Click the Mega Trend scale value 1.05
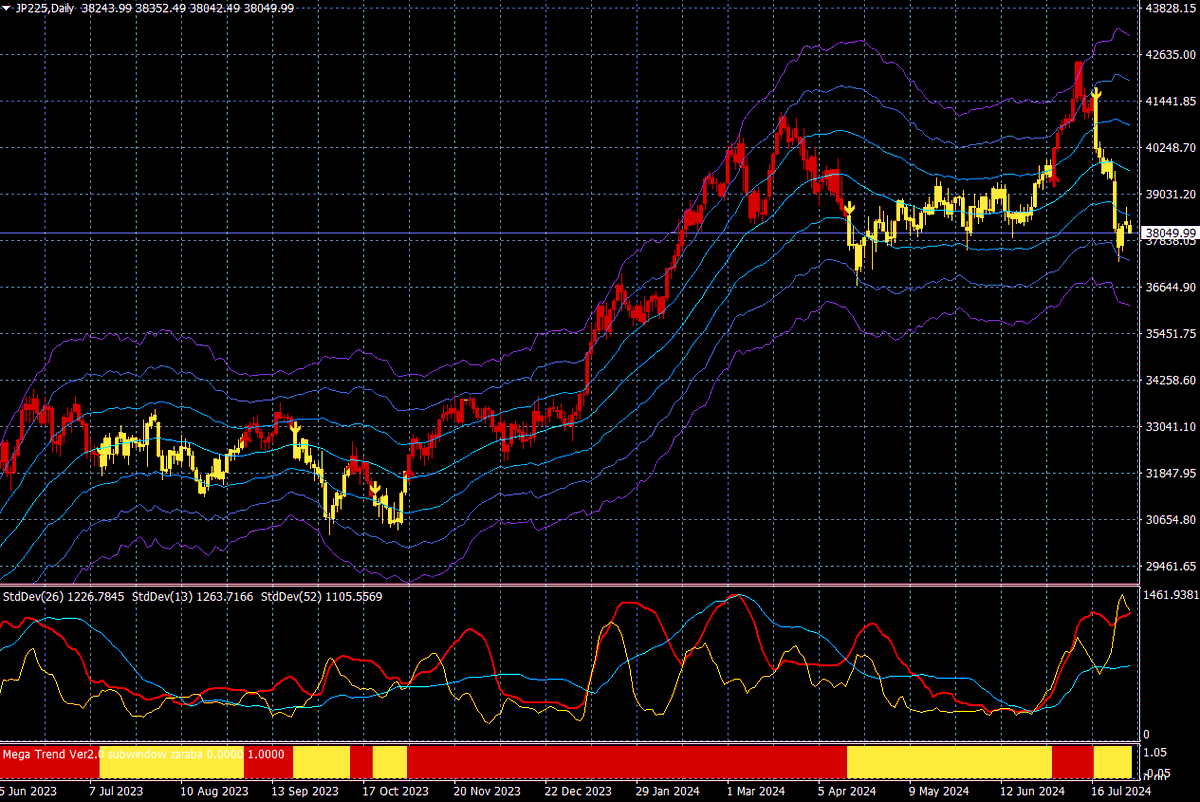 click(1156, 752)
